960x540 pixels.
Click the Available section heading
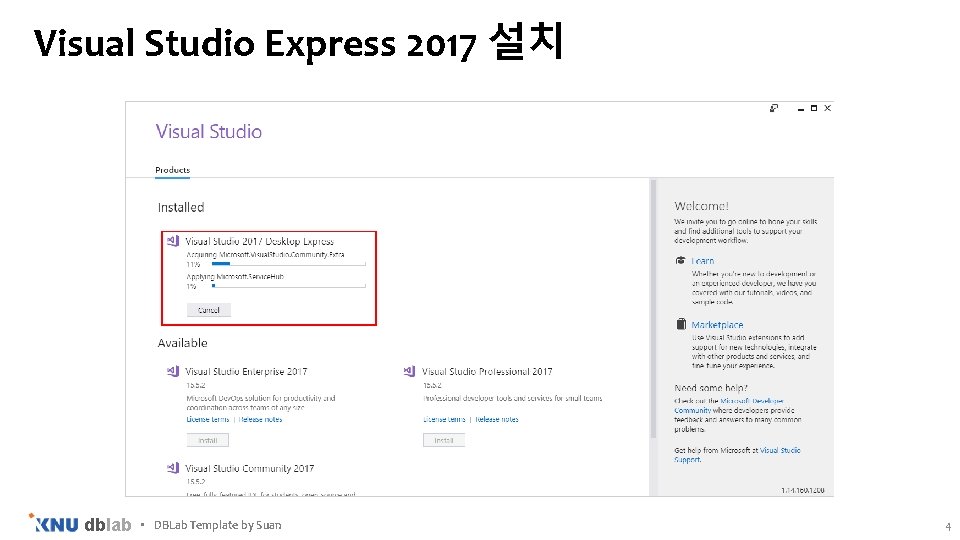coord(182,343)
